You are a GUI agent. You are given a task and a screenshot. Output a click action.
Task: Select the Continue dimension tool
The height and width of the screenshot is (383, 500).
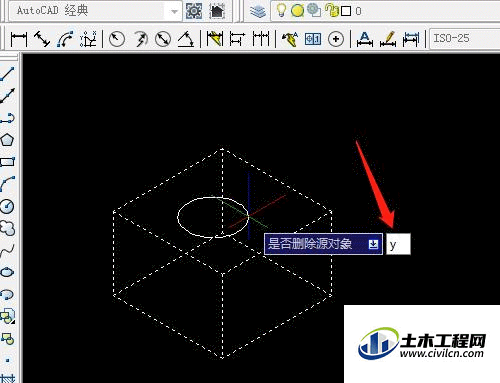click(x=261, y=39)
